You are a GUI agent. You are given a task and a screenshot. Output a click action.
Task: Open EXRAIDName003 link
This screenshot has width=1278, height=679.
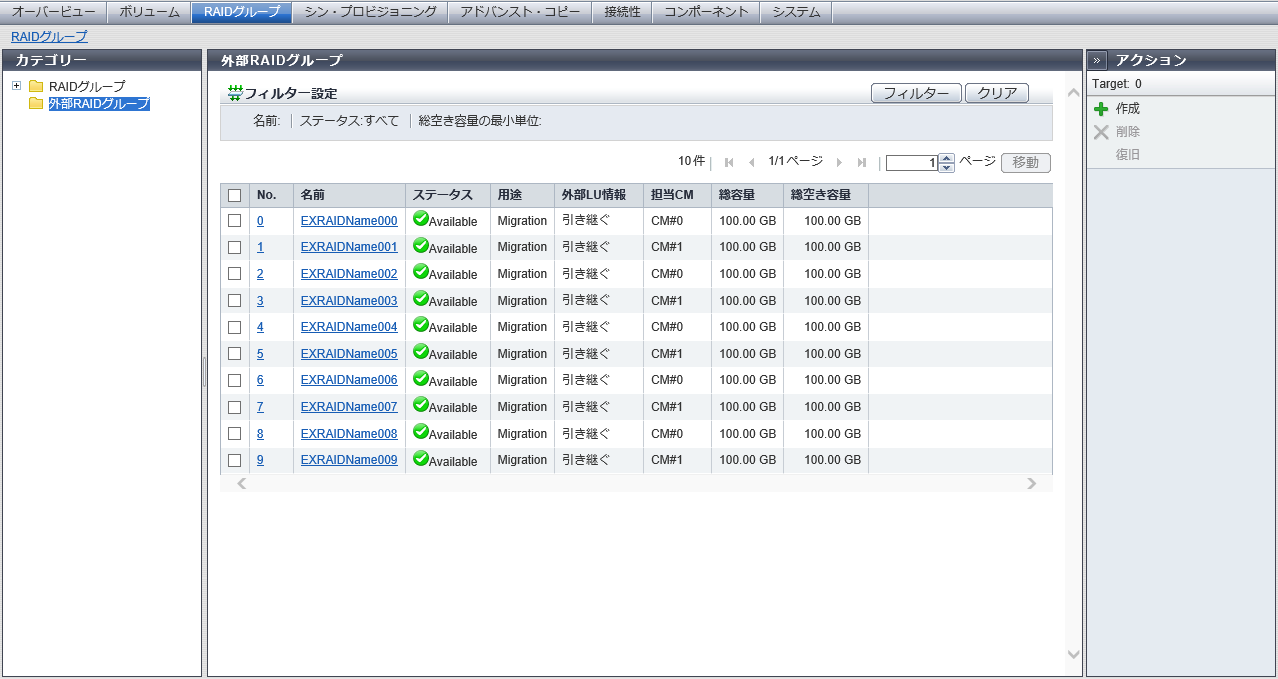[349, 301]
